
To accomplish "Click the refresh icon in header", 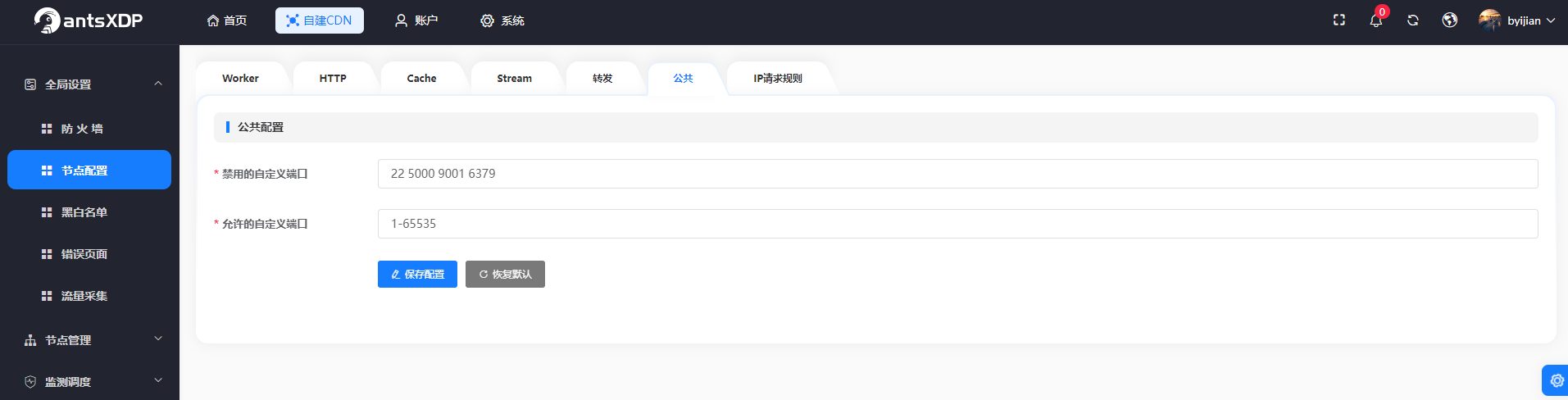I will [1413, 20].
